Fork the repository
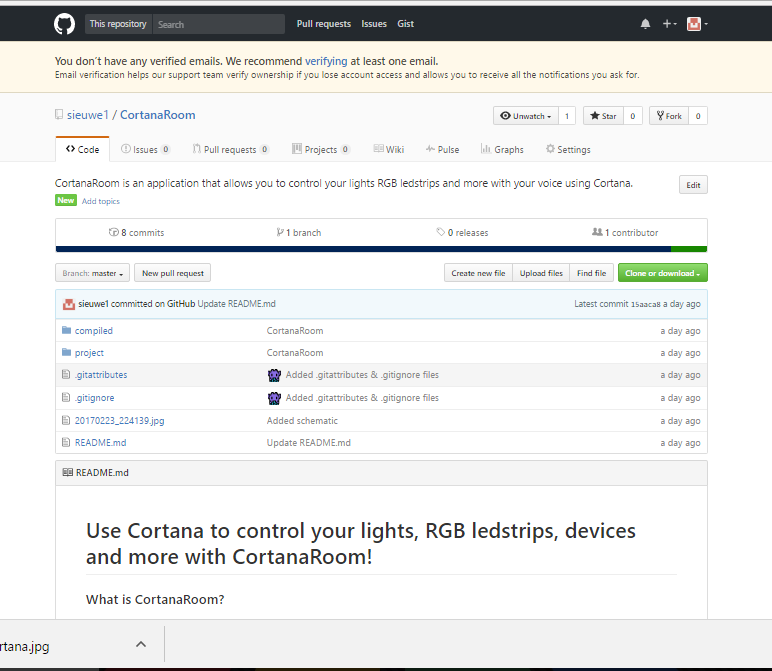This screenshot has height=671, width=772. [669, 116]
